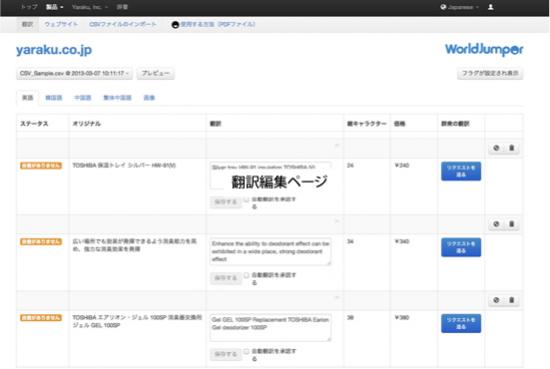
Task: Click the orange status badge in the ¥380 row
Action: 41,318
